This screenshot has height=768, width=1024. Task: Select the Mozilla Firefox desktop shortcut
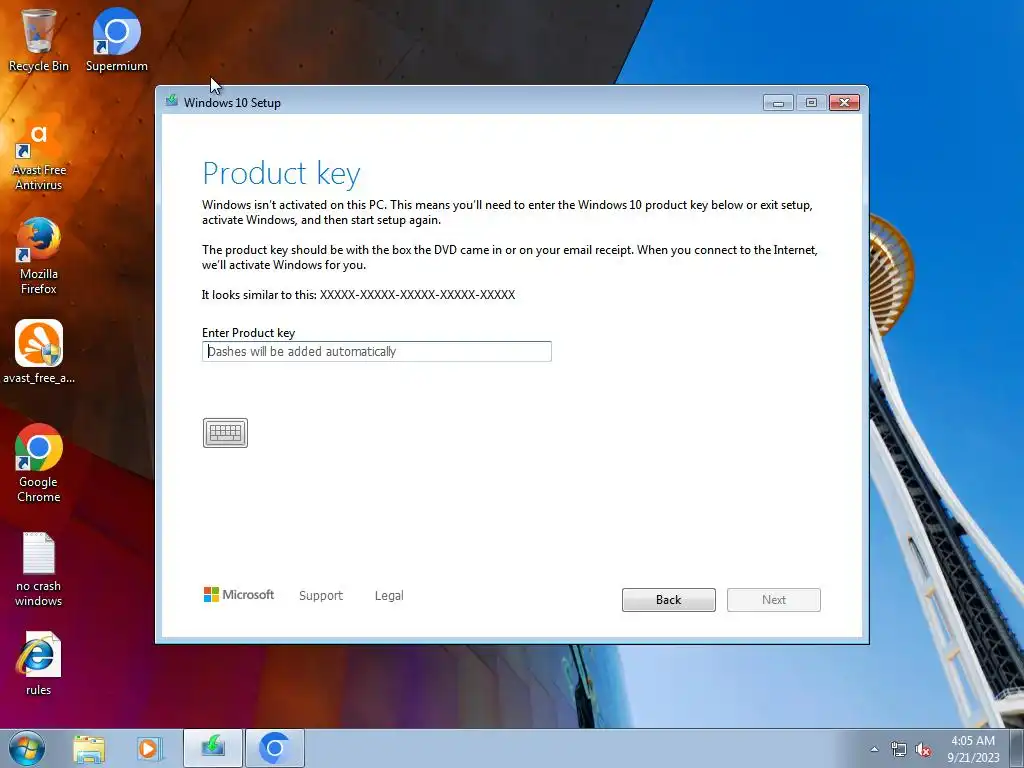(39, 256)
